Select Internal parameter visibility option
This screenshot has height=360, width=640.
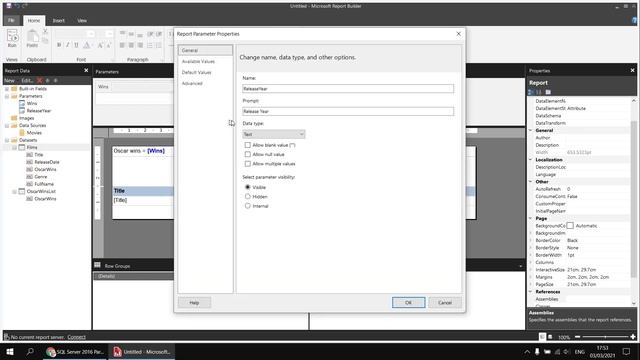click(247, 206)
